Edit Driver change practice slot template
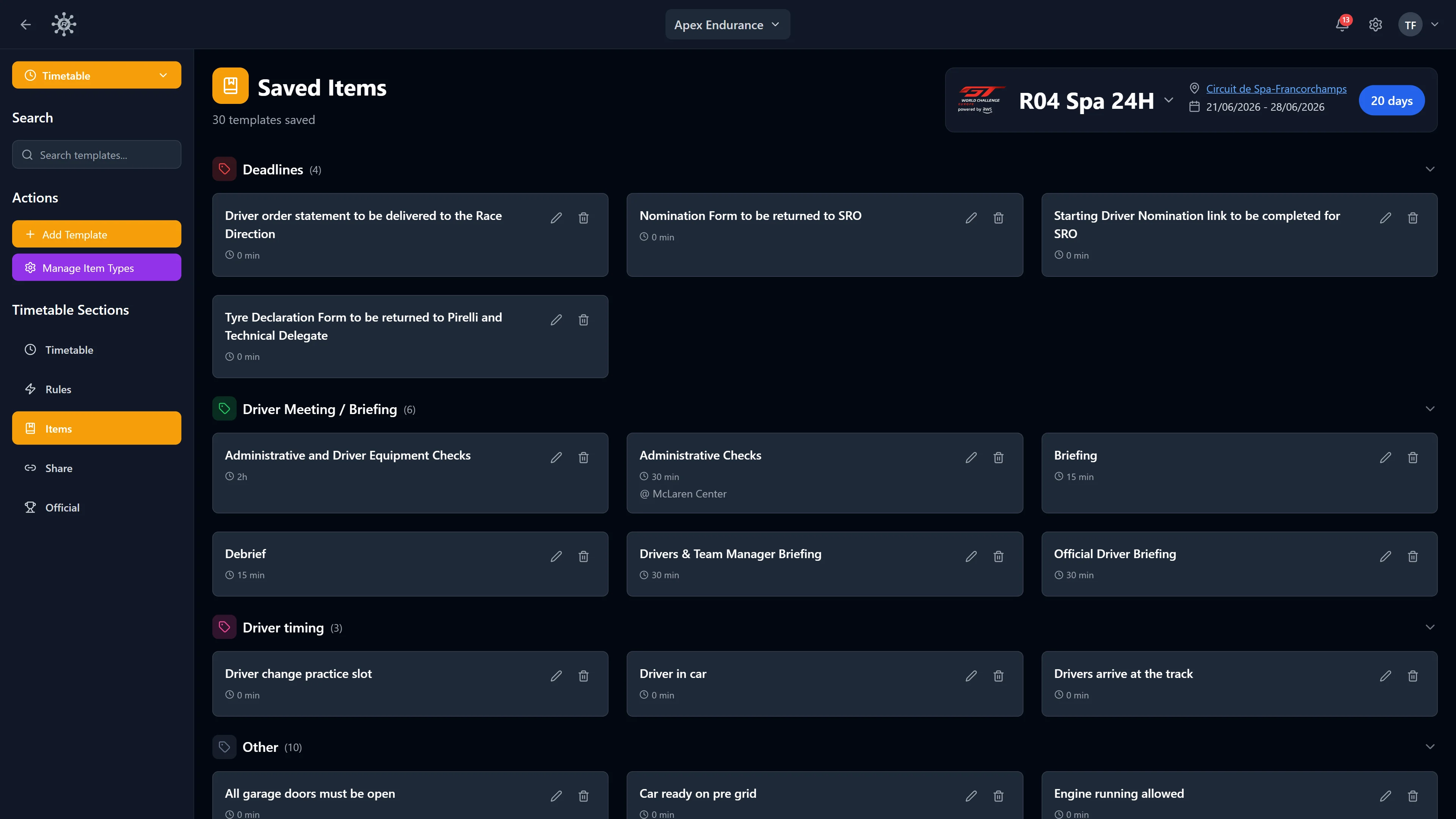This screenshot has width=1456, height=819. [x=556, y=676]
